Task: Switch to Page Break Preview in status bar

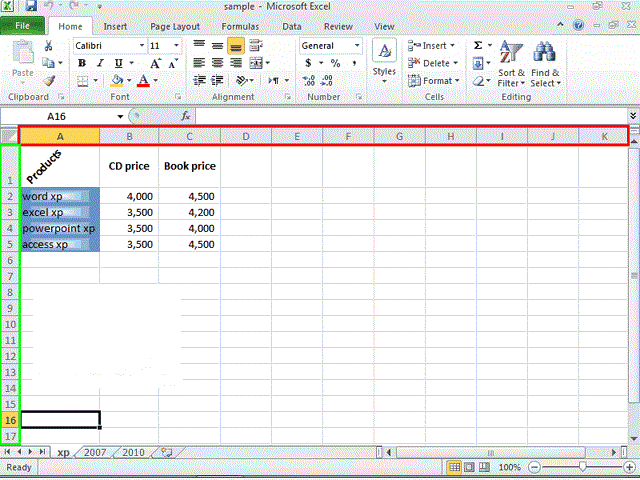Action: coord(484,467)
